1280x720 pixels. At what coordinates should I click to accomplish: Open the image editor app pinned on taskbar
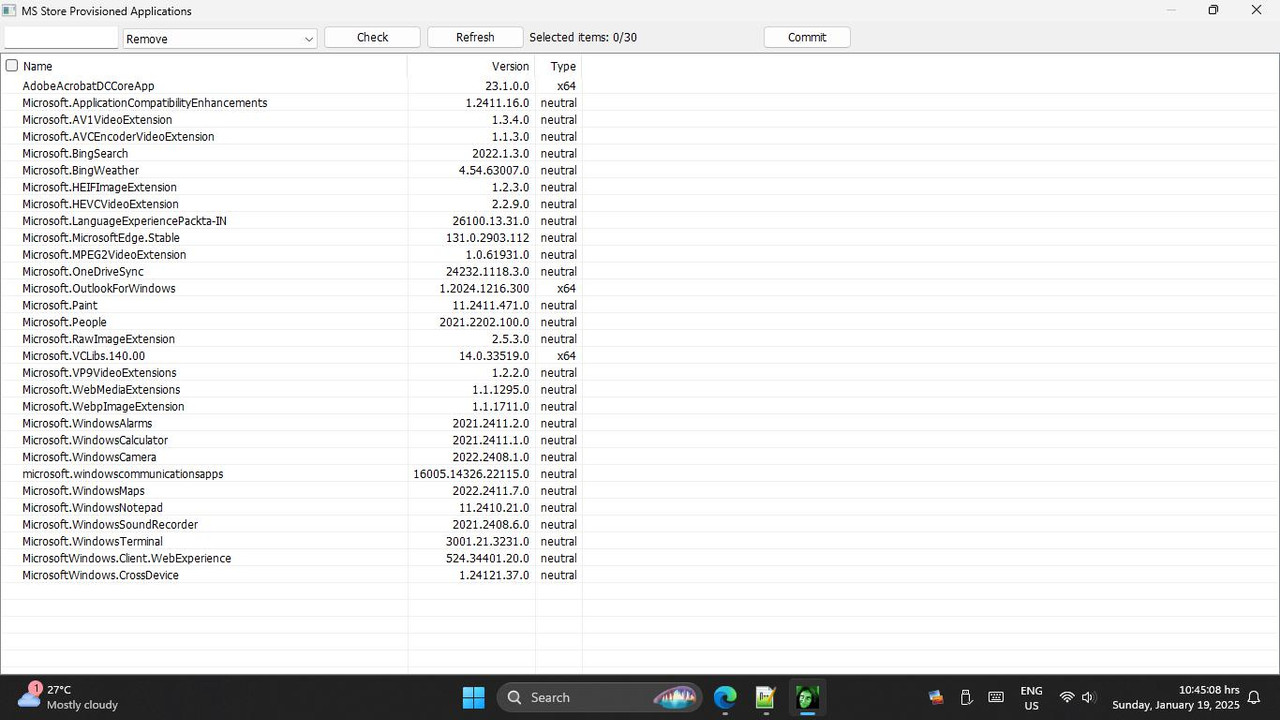[x=765, y=697]
